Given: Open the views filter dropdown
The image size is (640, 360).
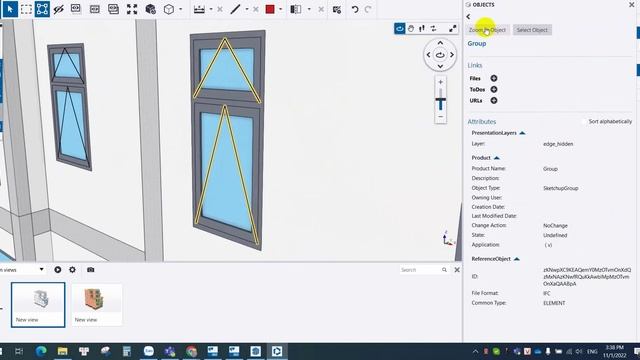Looking at the screenshot, I should coord(41,269).
